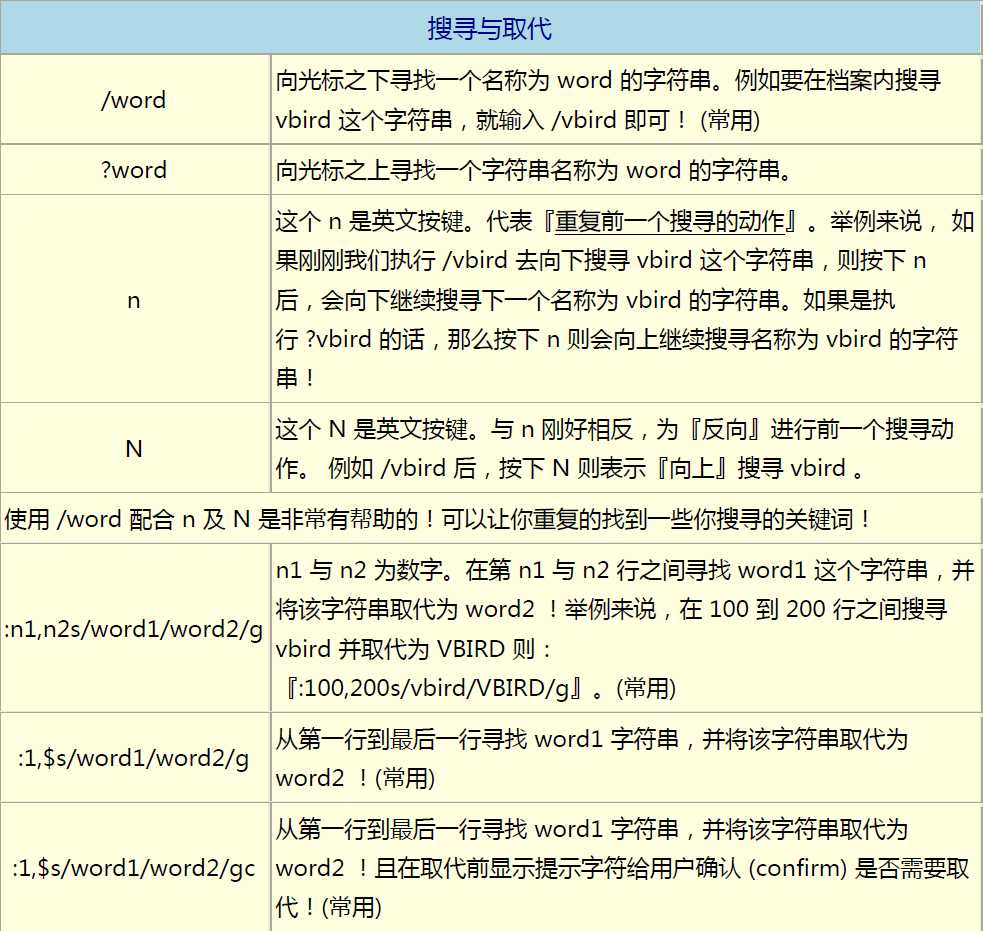This screenshot has width=983, height=931.
Task: Click the example :100,200s/vbird/VBIRD/g
Action: click(434, 688)
